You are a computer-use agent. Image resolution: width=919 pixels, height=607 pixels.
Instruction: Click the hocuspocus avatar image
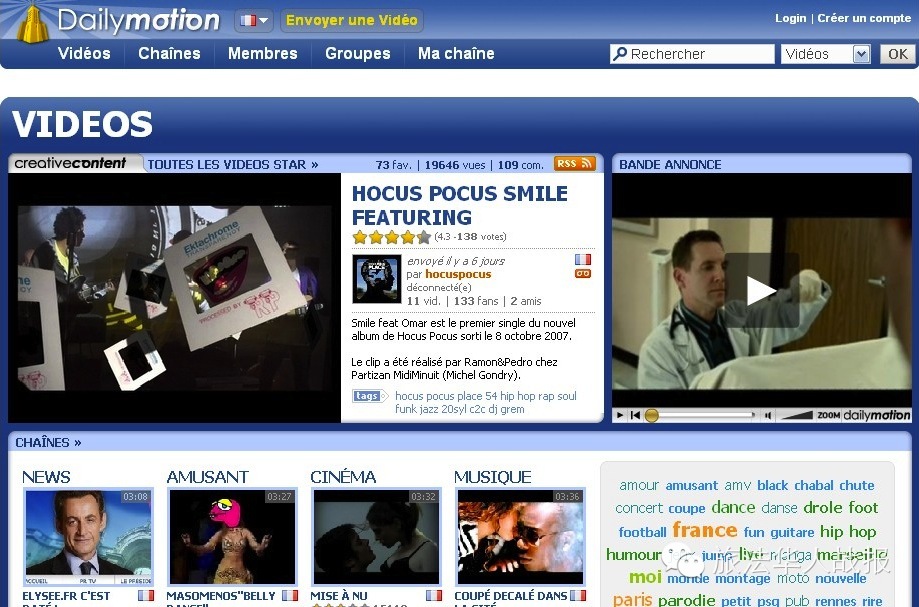click(377, 279)
